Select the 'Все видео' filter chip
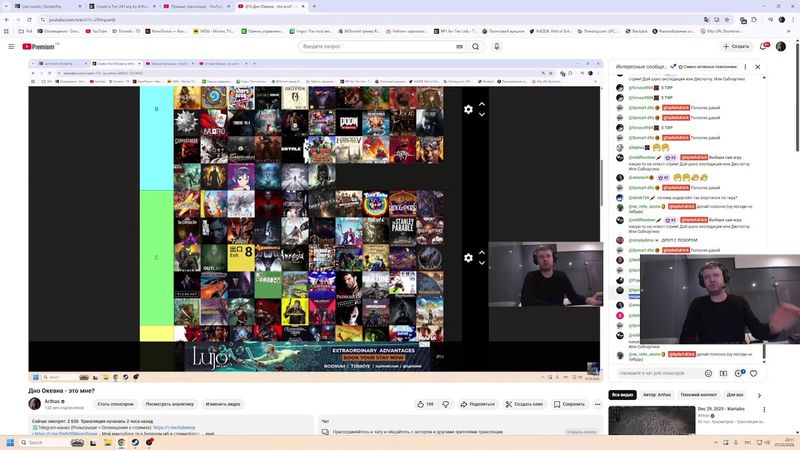Screen dimensions: 800x450 tap(623, 395)
